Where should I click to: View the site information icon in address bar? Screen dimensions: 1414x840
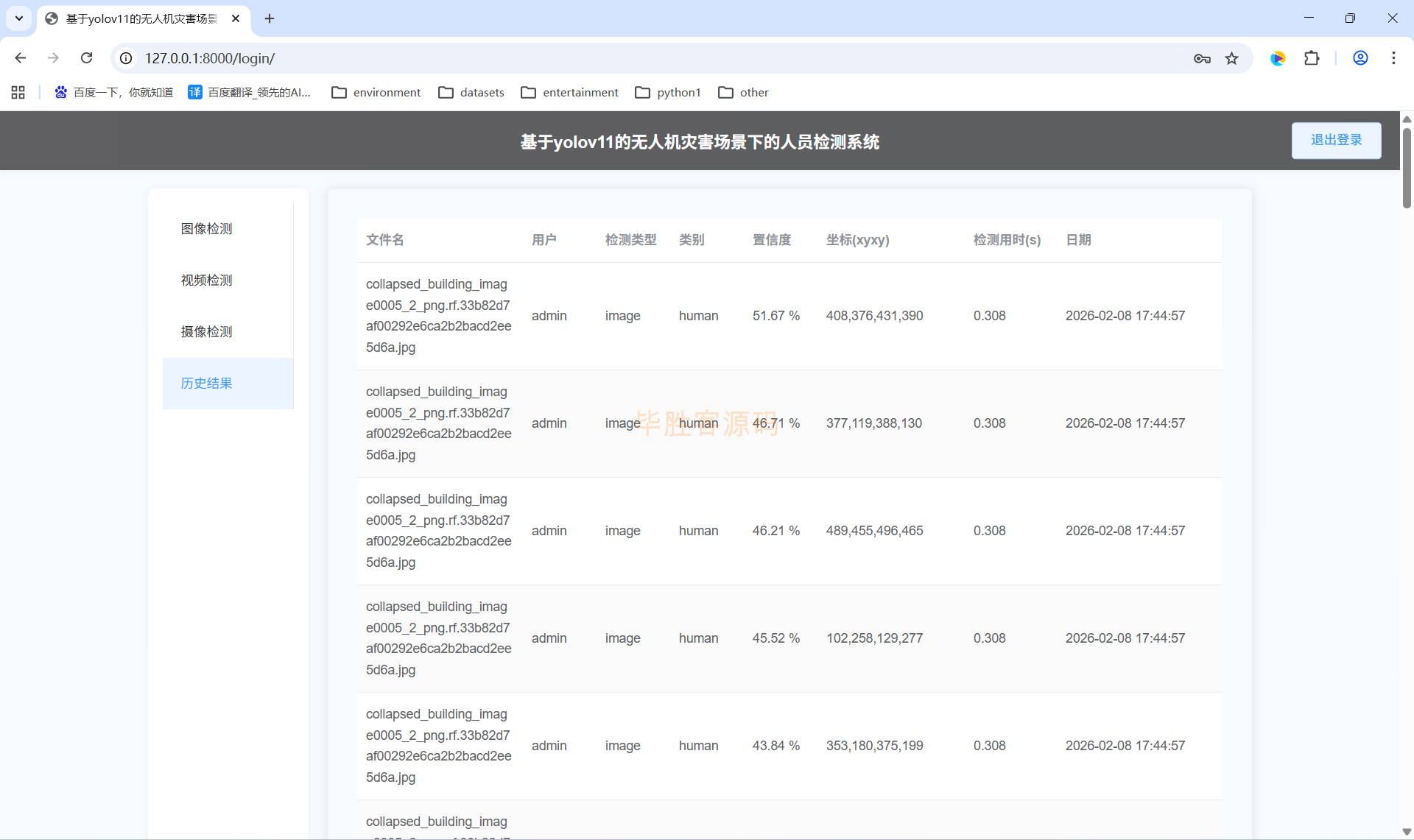[x=126, y=58]
